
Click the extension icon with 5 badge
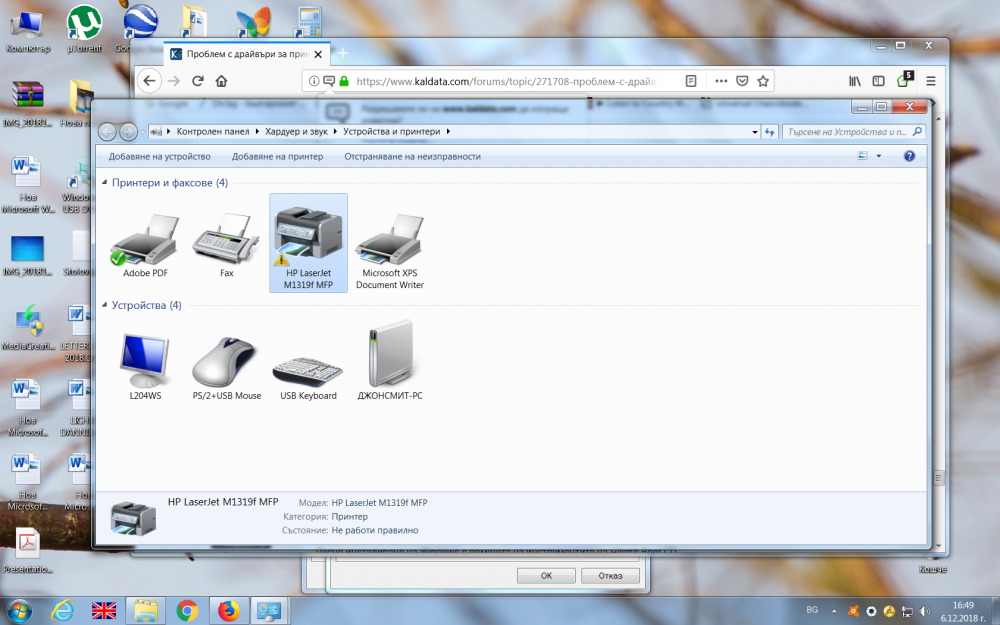click(904, 80)
